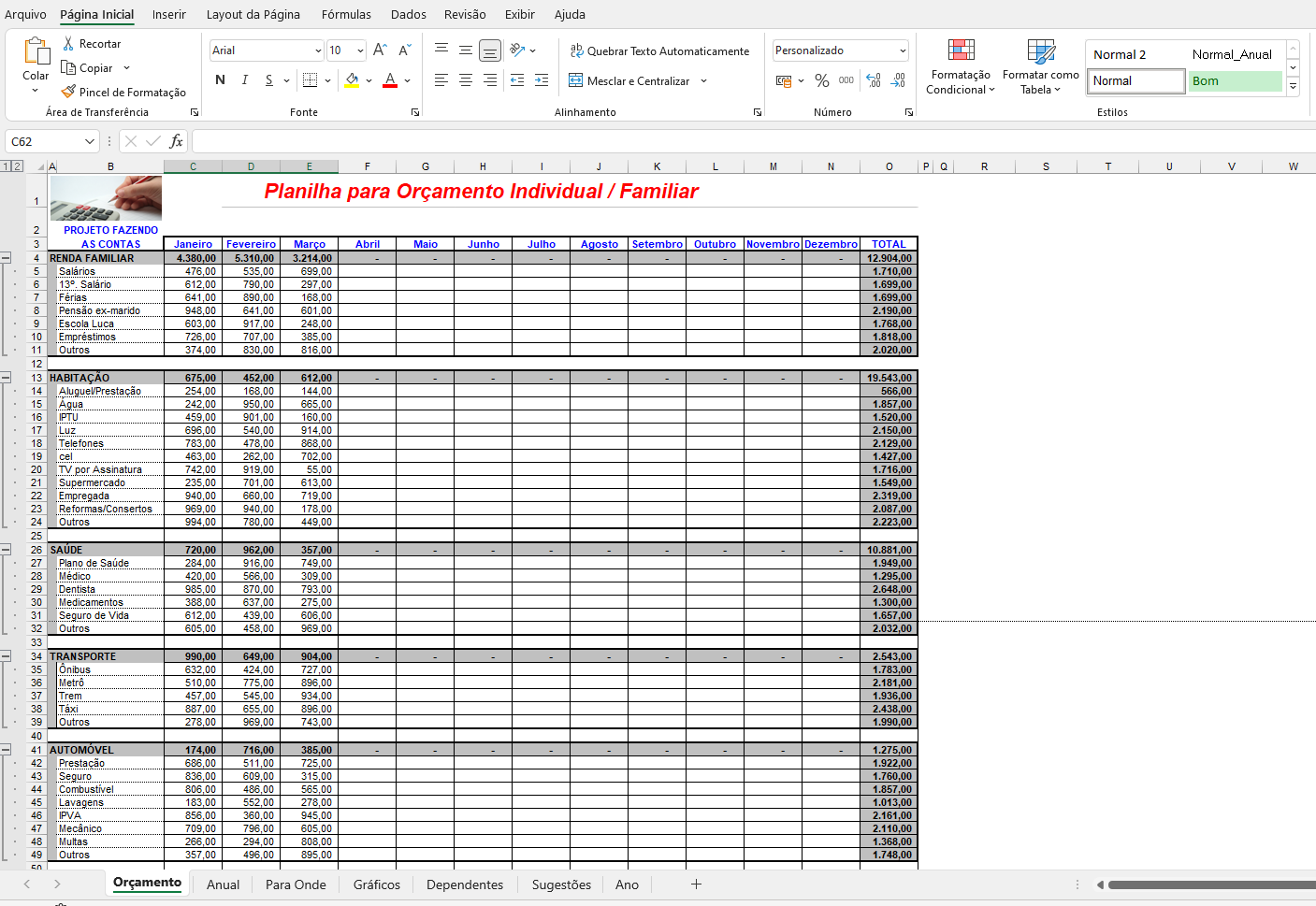
Task: Open Formatação Condicional menu
Action: pos(961,67)
